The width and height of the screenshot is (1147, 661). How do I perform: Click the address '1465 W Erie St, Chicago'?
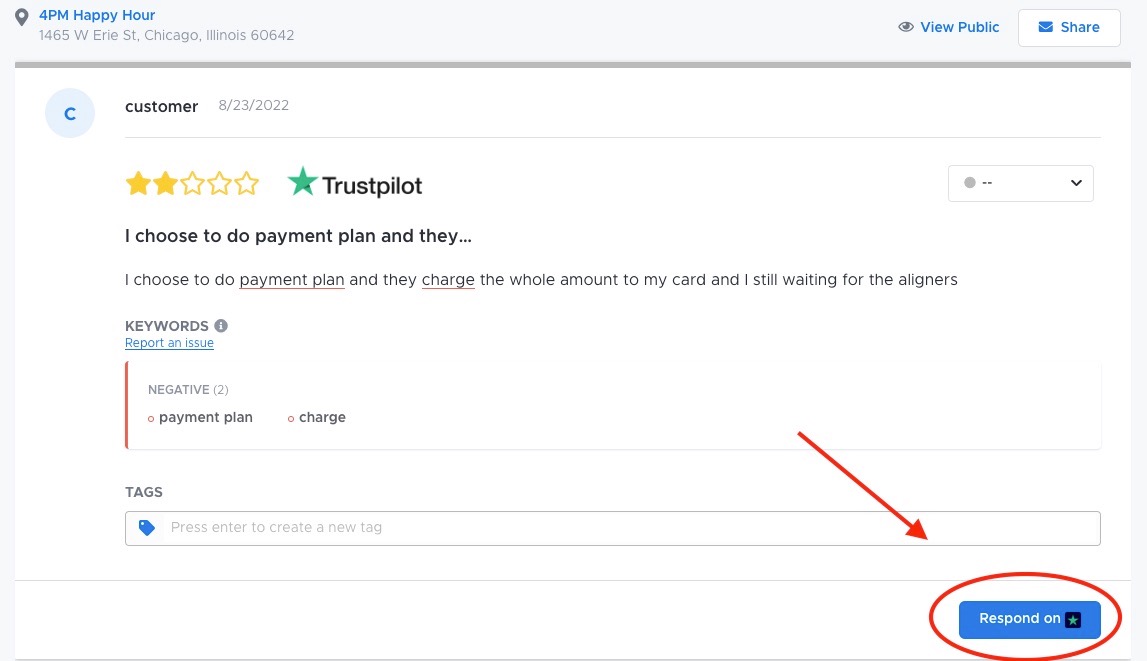(x=118, y=35)
